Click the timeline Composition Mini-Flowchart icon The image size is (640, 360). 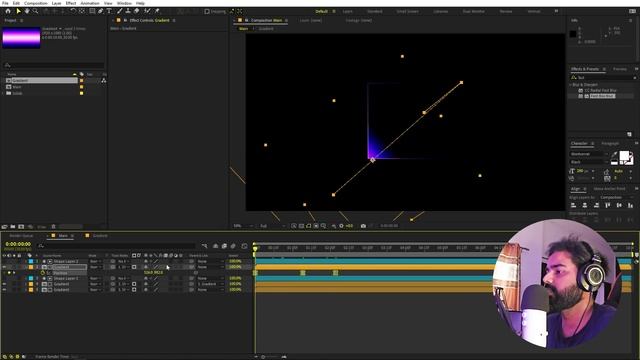pos(204,246)
